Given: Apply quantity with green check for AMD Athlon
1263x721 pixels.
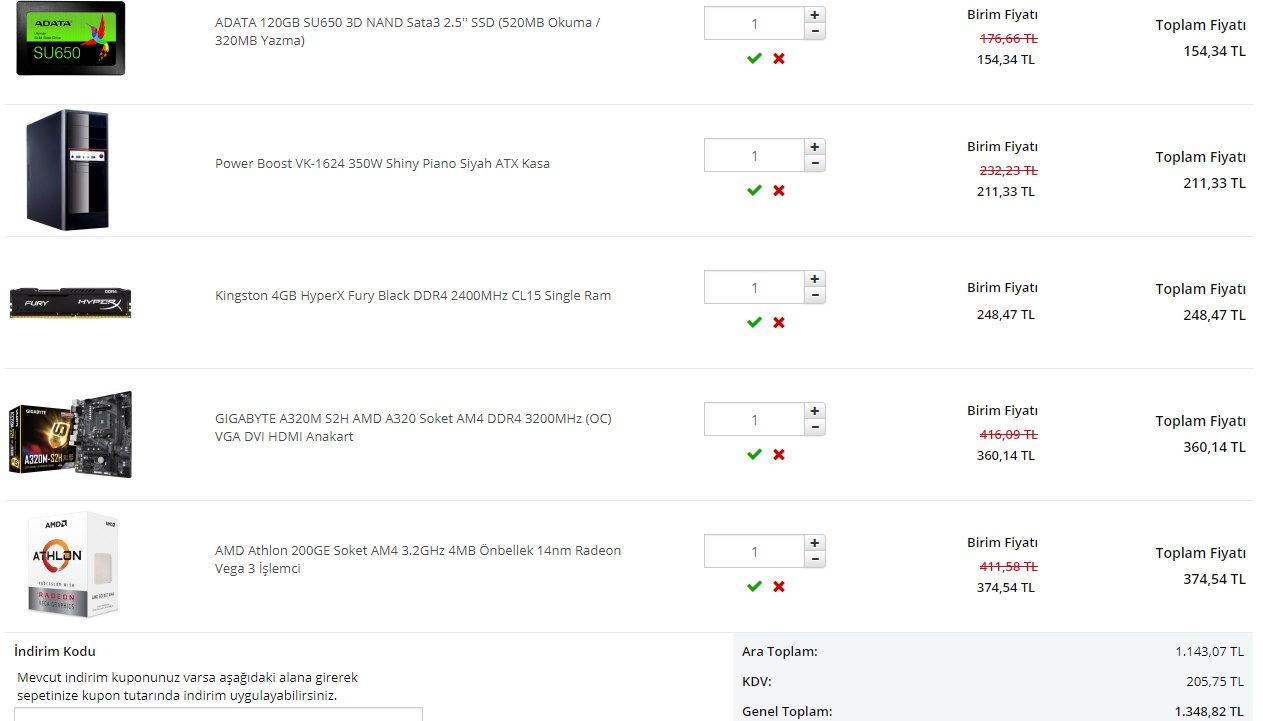Looking at the screenshot, I should click(x=754, y=586).
